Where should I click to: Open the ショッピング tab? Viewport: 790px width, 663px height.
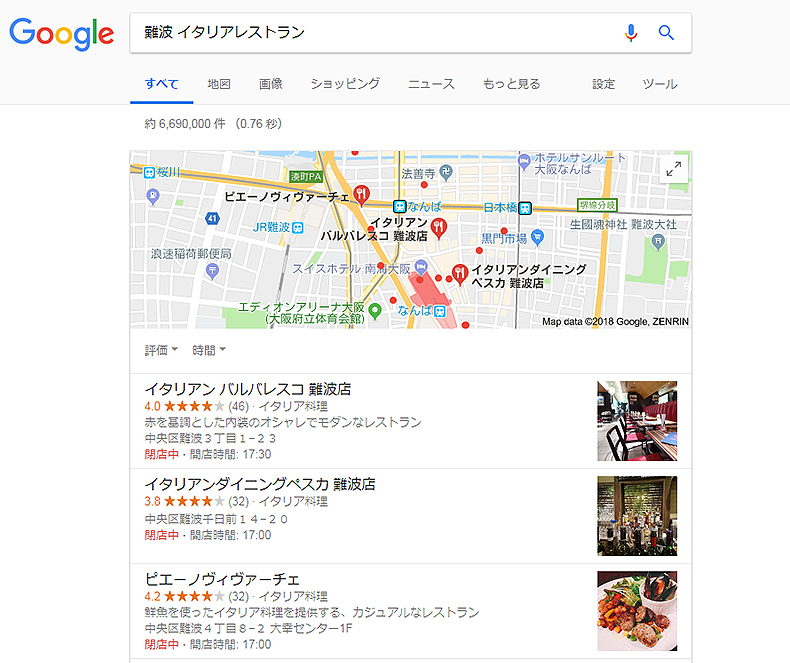tap(345, 84)
